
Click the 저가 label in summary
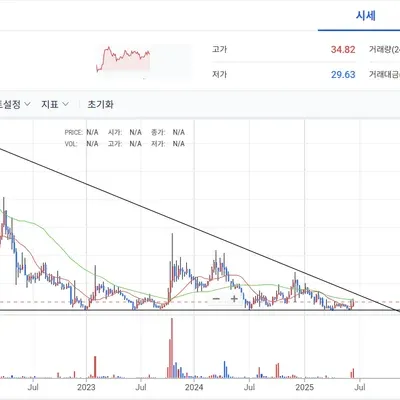coord(219,74)
